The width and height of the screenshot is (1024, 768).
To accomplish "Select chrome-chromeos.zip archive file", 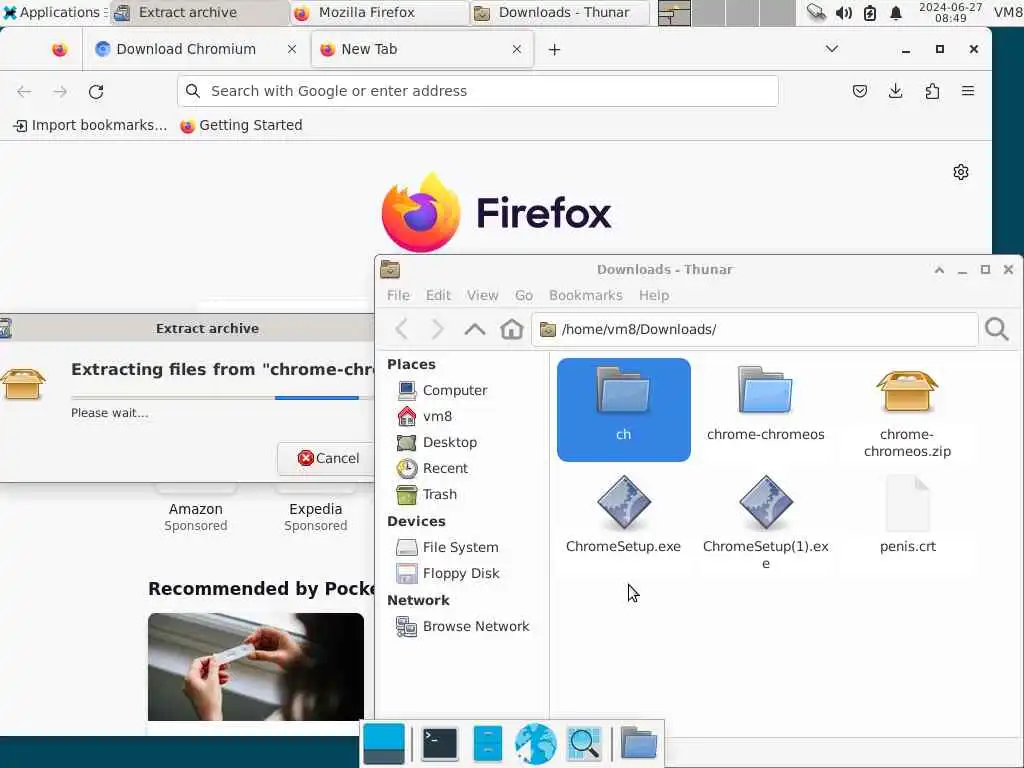I will point(907,413).
